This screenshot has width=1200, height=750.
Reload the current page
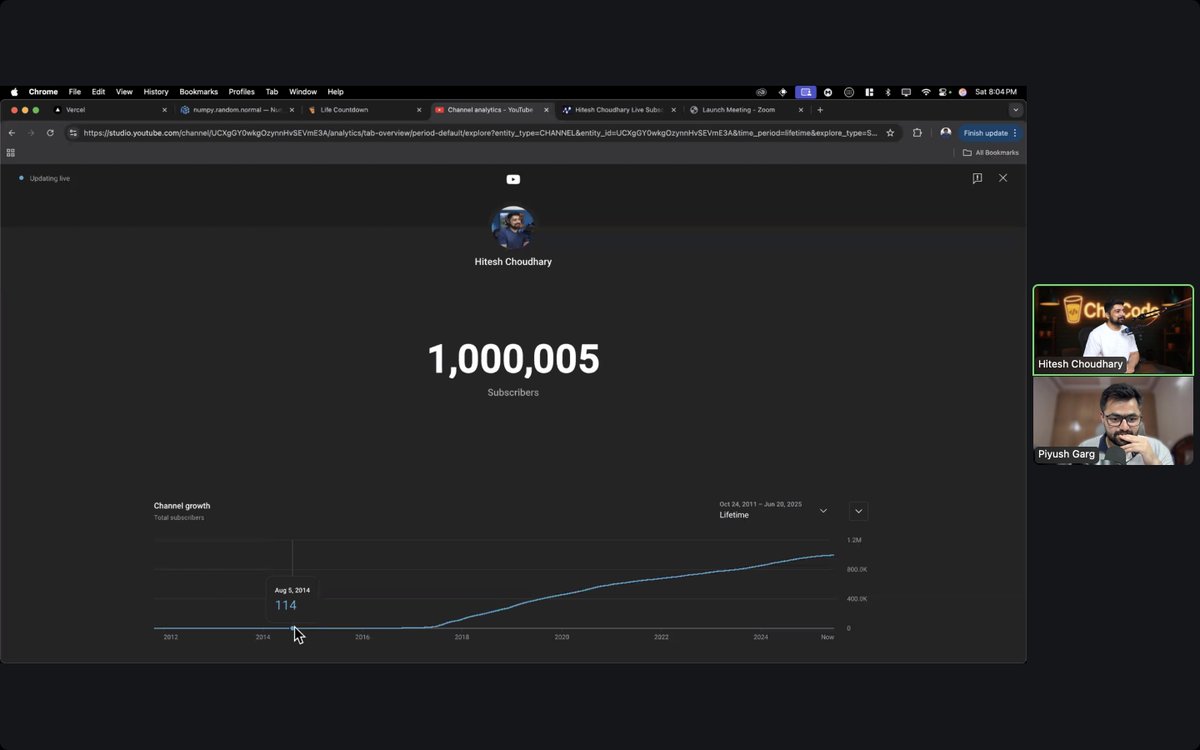pyautogui.click(x=50, y=133)
